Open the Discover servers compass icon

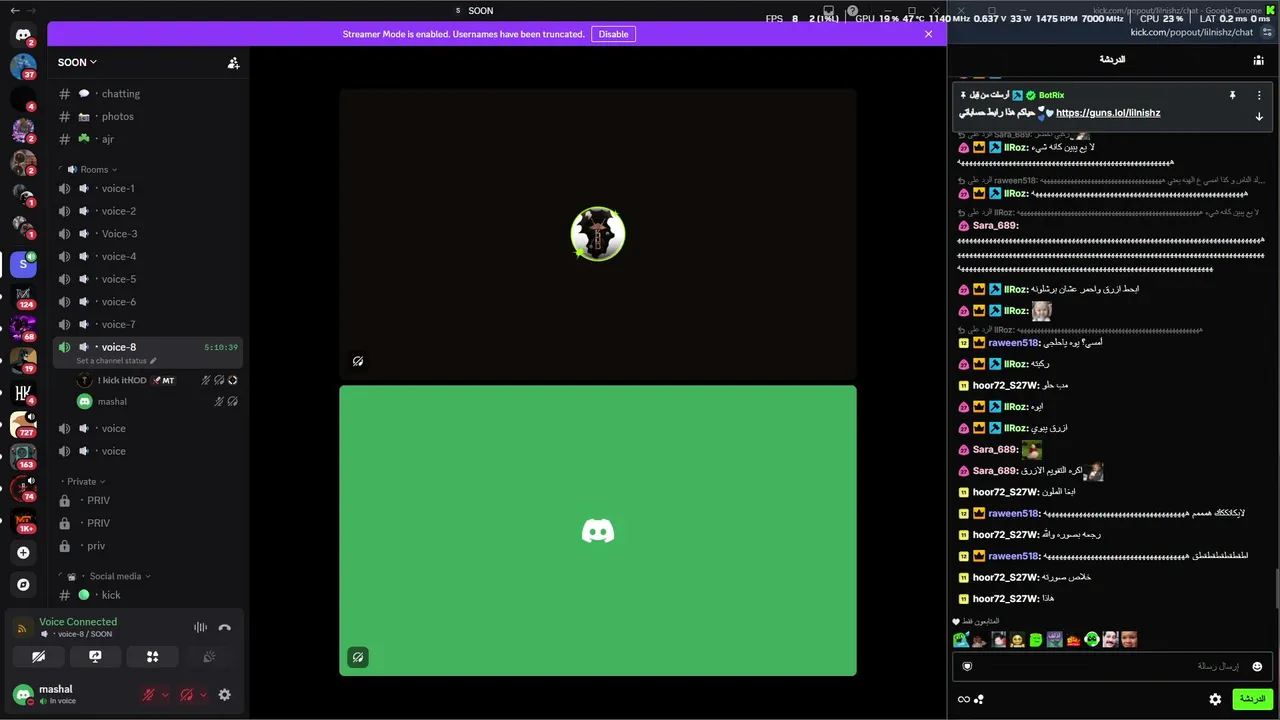click(x=23, y=584)
